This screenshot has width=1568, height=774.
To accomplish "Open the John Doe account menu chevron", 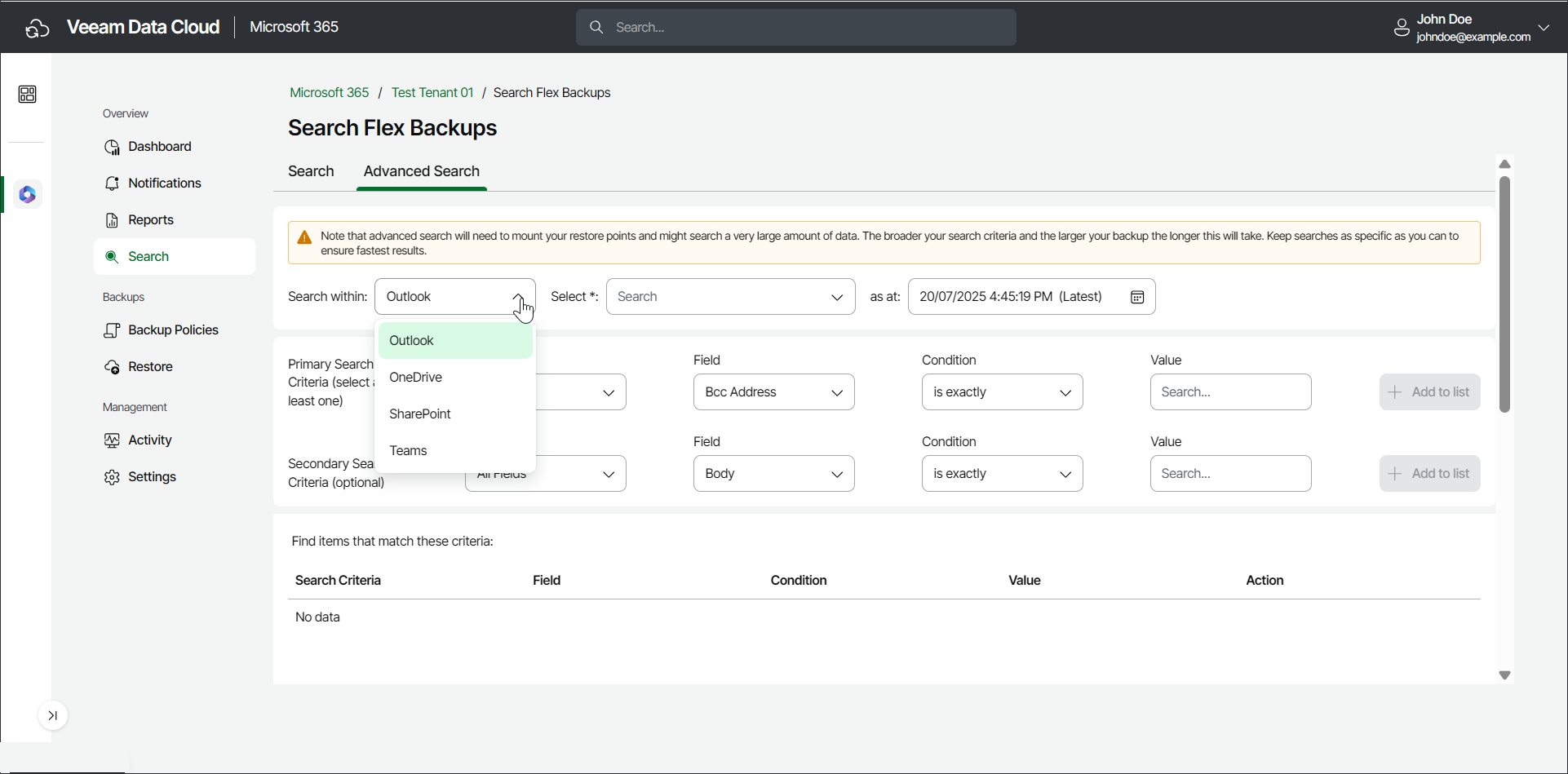I will tap(1544, 28).
